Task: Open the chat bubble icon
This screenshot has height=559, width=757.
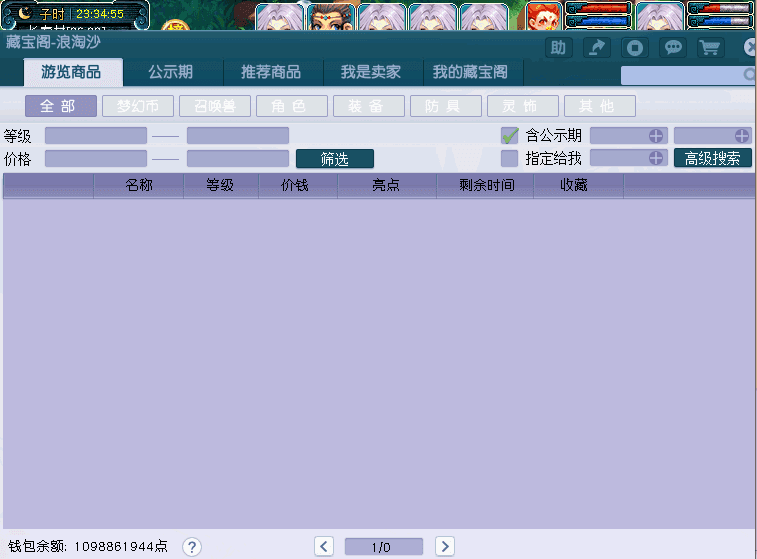Action: pos(673,48)
